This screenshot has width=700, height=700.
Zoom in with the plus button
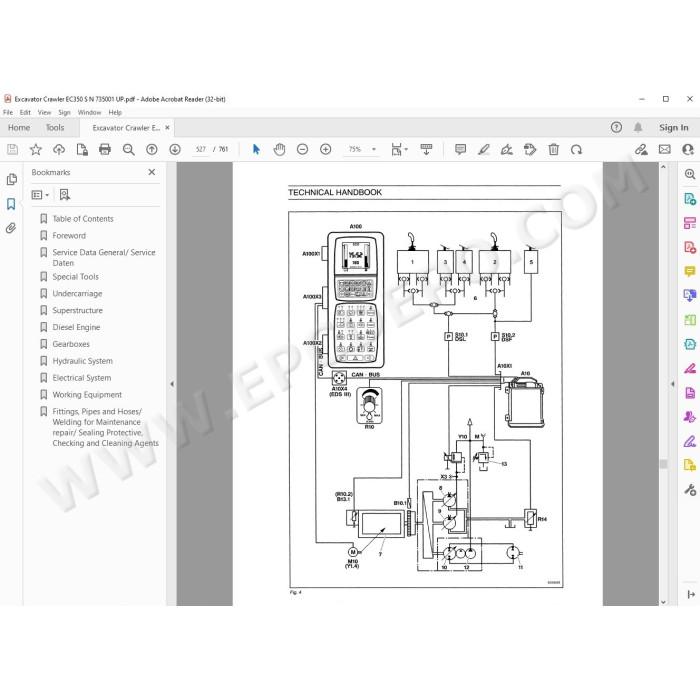point(326,150)
